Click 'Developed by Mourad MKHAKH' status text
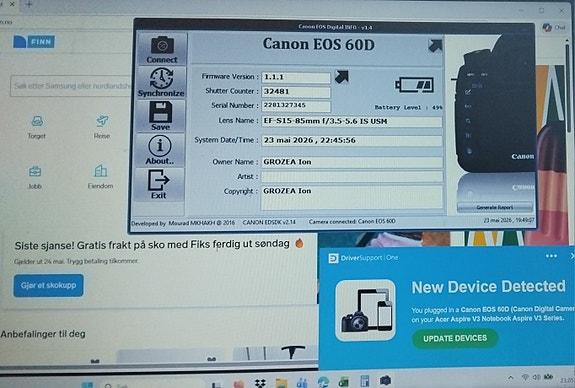Image resolution: width=575 pixels, height=388 pixels. coord(183,223)
